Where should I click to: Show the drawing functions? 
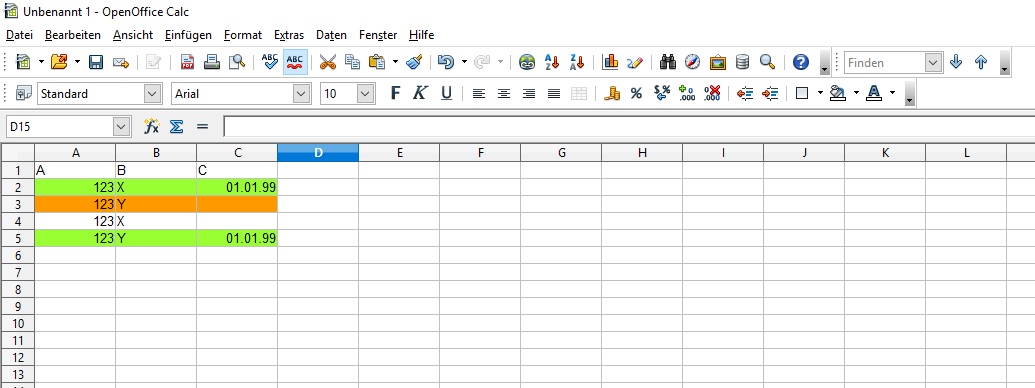click(x=635, y=62)
